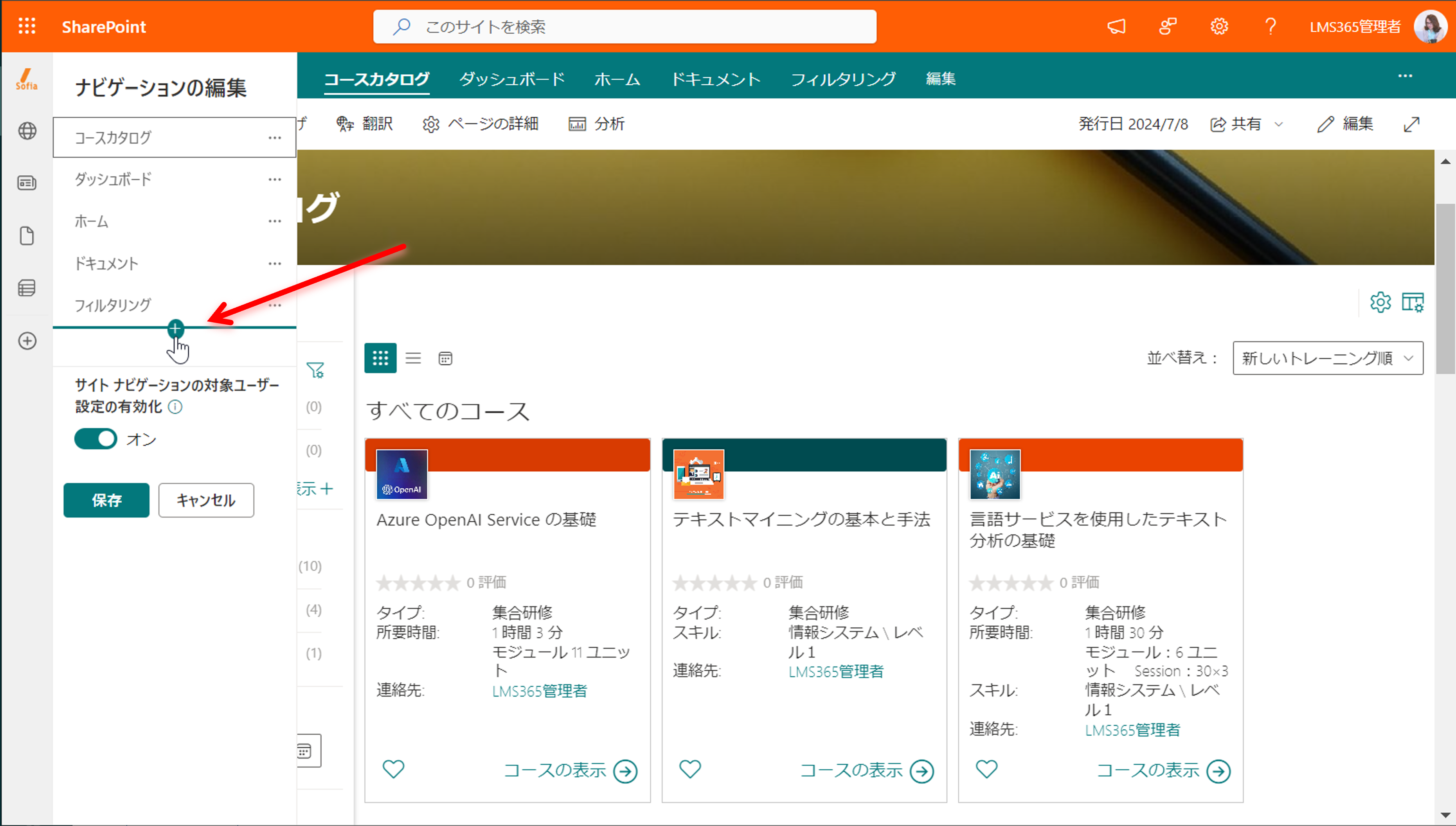Select the フィルタリング top nav tab
The height and width of the screenshot is (826, 1456).
click(x=843, y=79)
